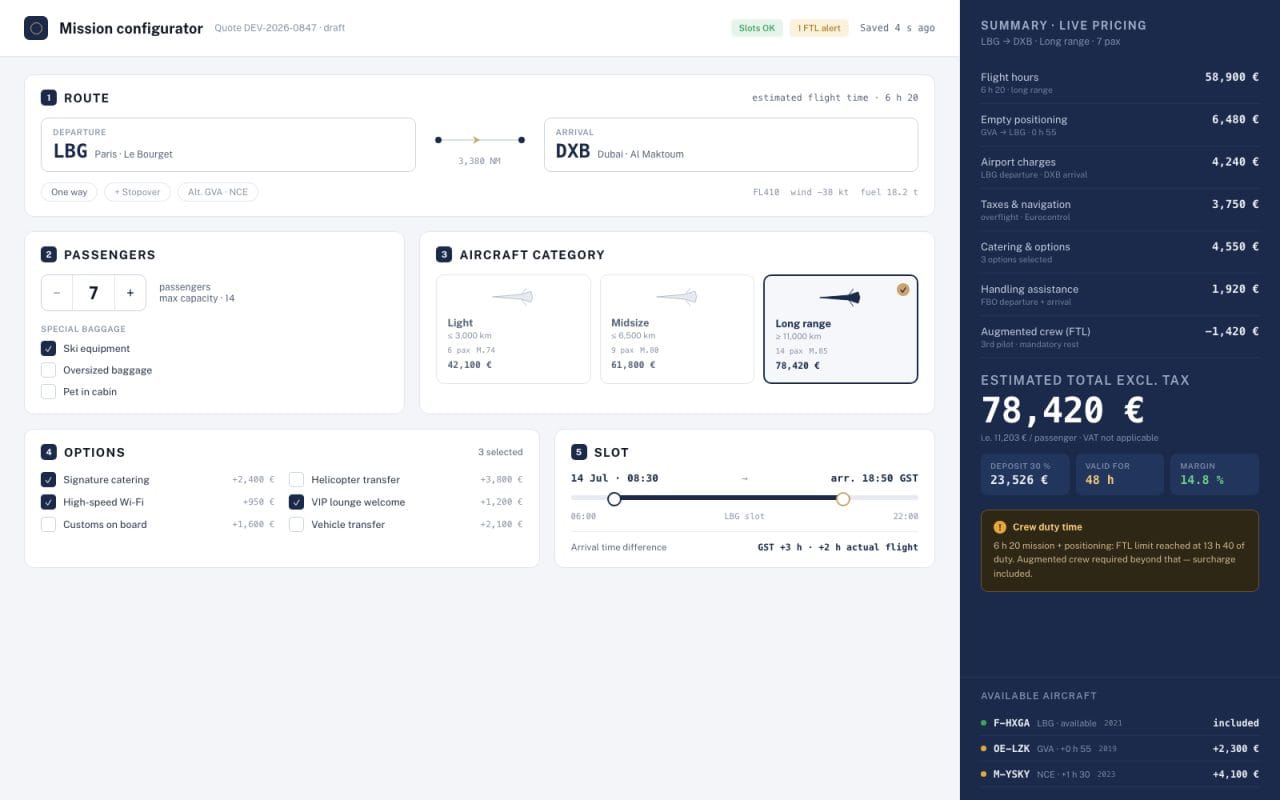The width and height of the screenshot is (1280, 800).
Task: Click the step 2 Passengers number badge
Action: click(x=49, y=255)
